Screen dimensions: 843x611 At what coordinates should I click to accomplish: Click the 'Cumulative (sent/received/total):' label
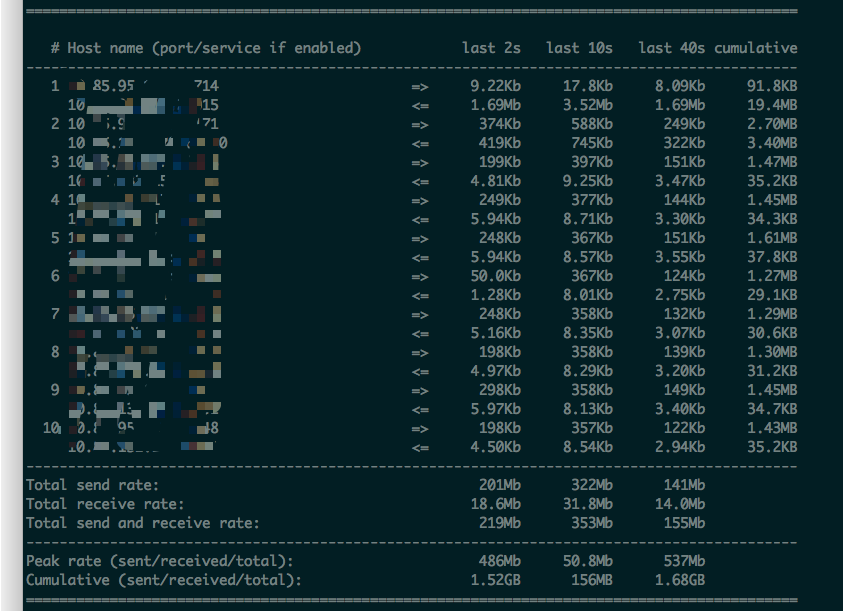click(x=163, y=580)
